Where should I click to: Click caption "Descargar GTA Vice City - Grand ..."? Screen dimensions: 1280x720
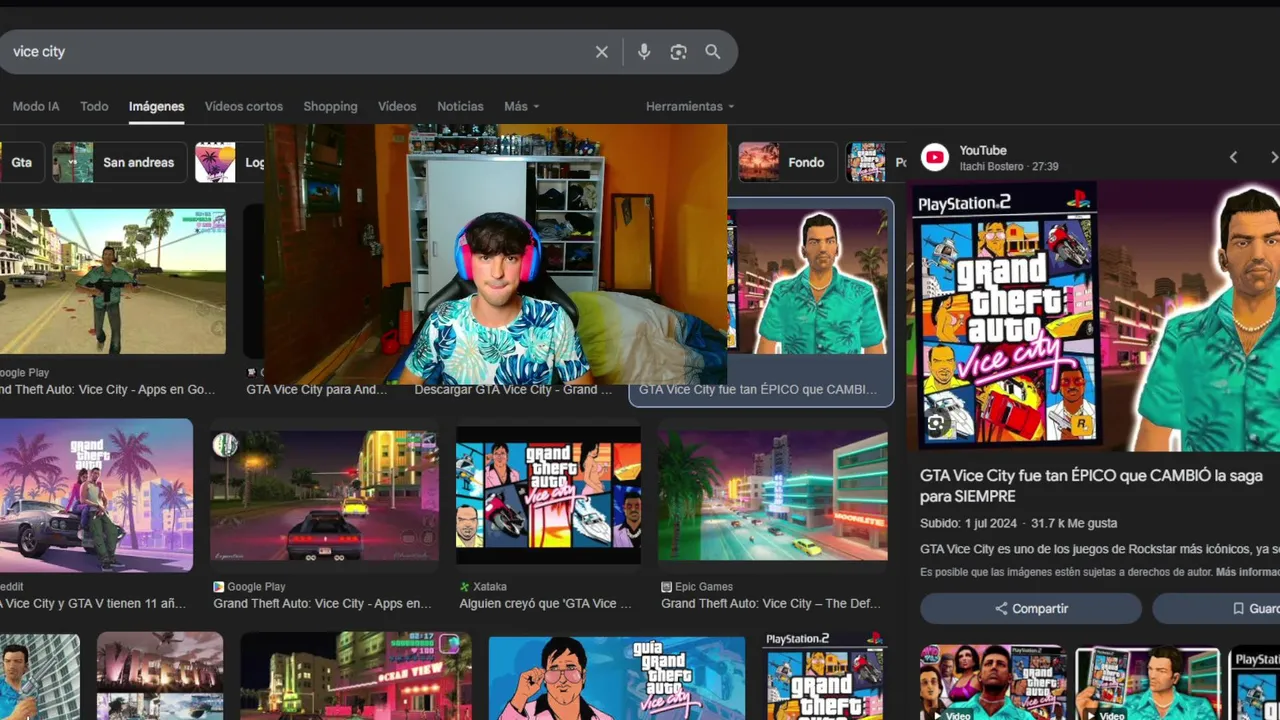click(513, 389)
